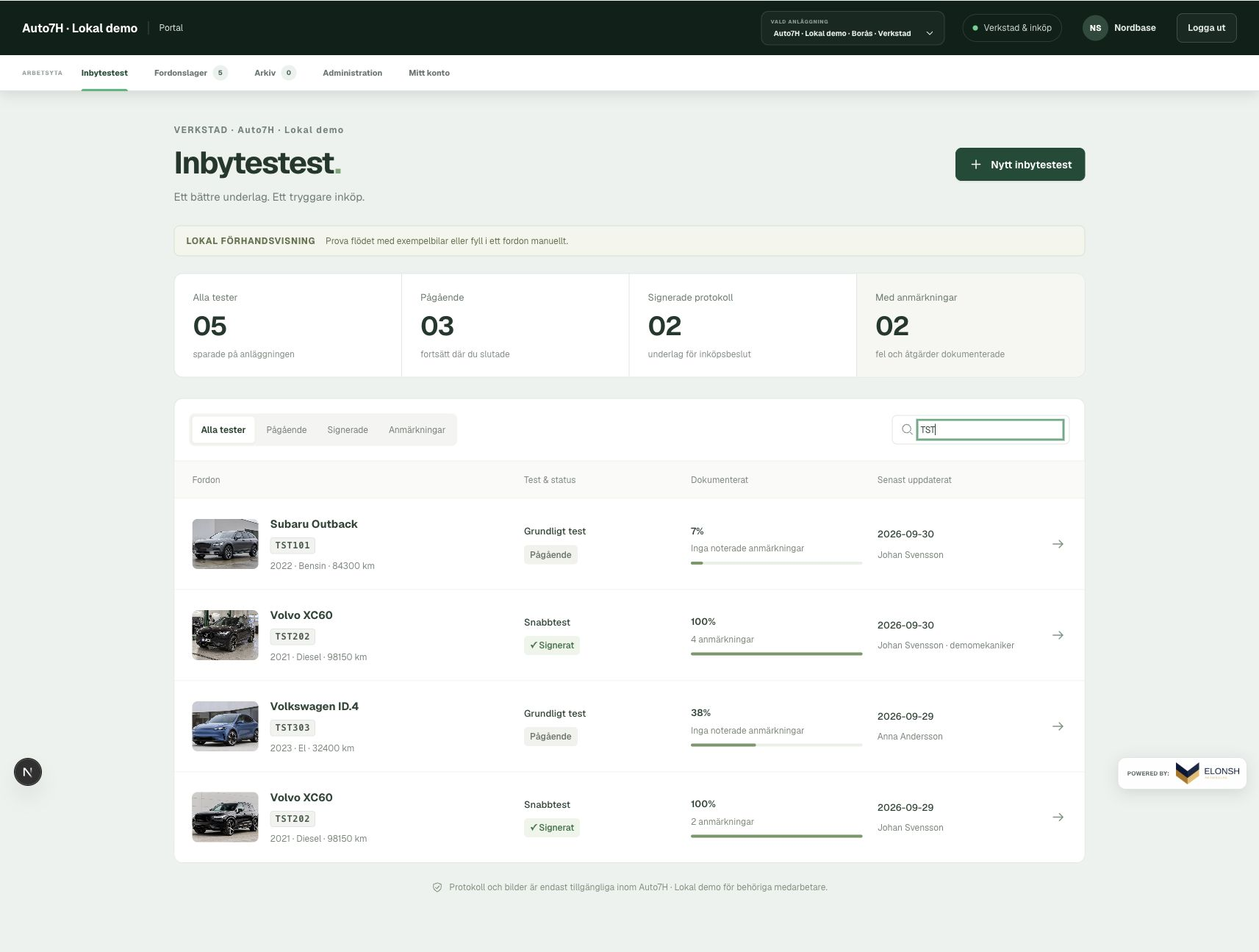Open the blue Volkswagen ID.4 thumbnail

225,726
